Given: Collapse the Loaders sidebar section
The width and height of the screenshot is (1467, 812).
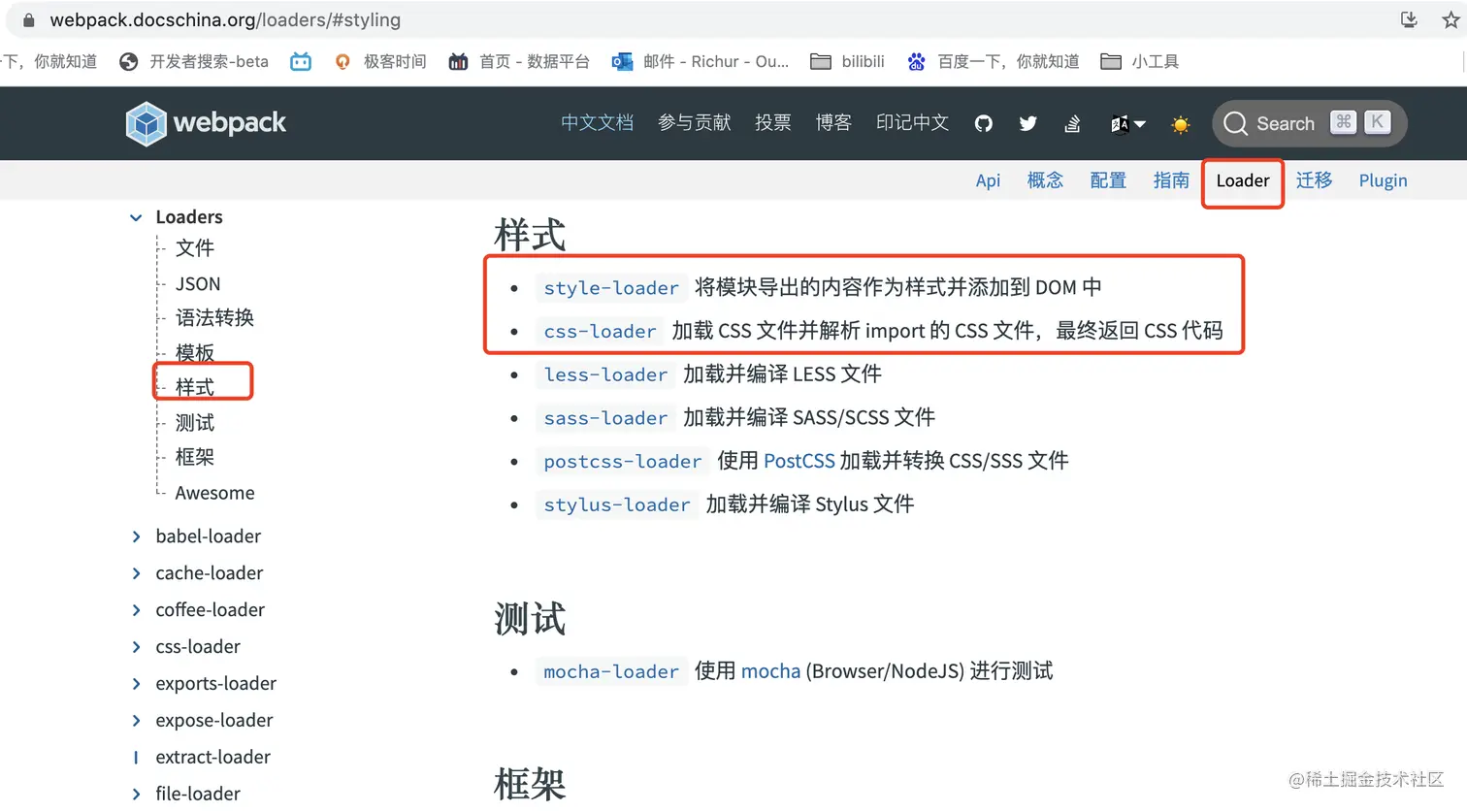Looking at the screenshot, I should pyautogui.click(x=136, y=217).
